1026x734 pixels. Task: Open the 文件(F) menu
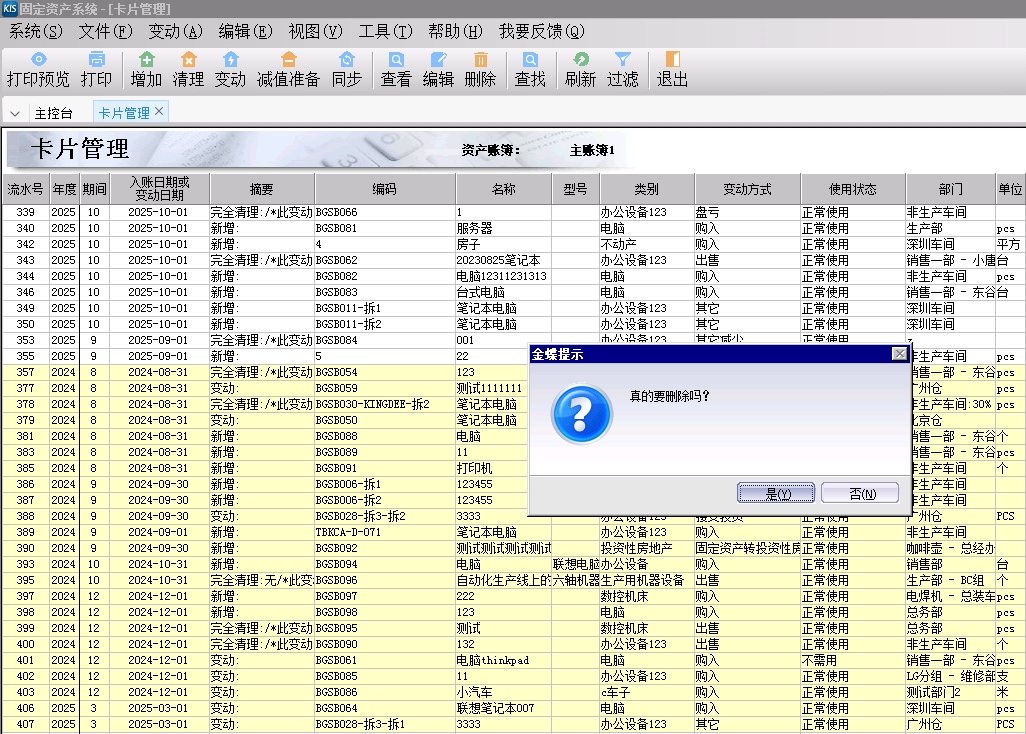105,31
